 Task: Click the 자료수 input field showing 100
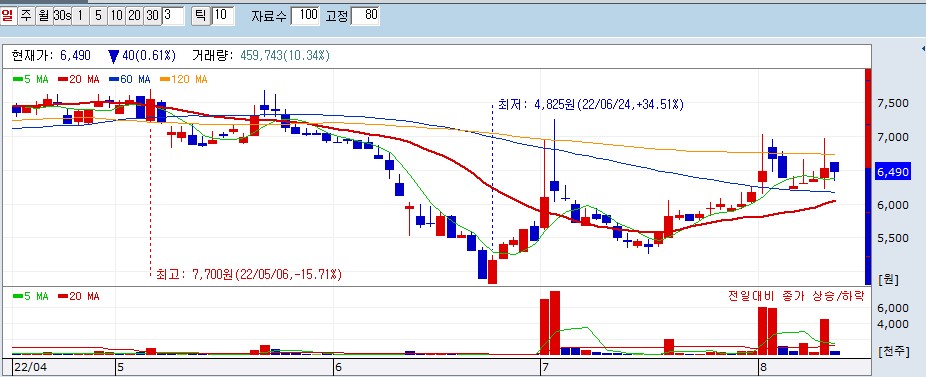[305, 15]
